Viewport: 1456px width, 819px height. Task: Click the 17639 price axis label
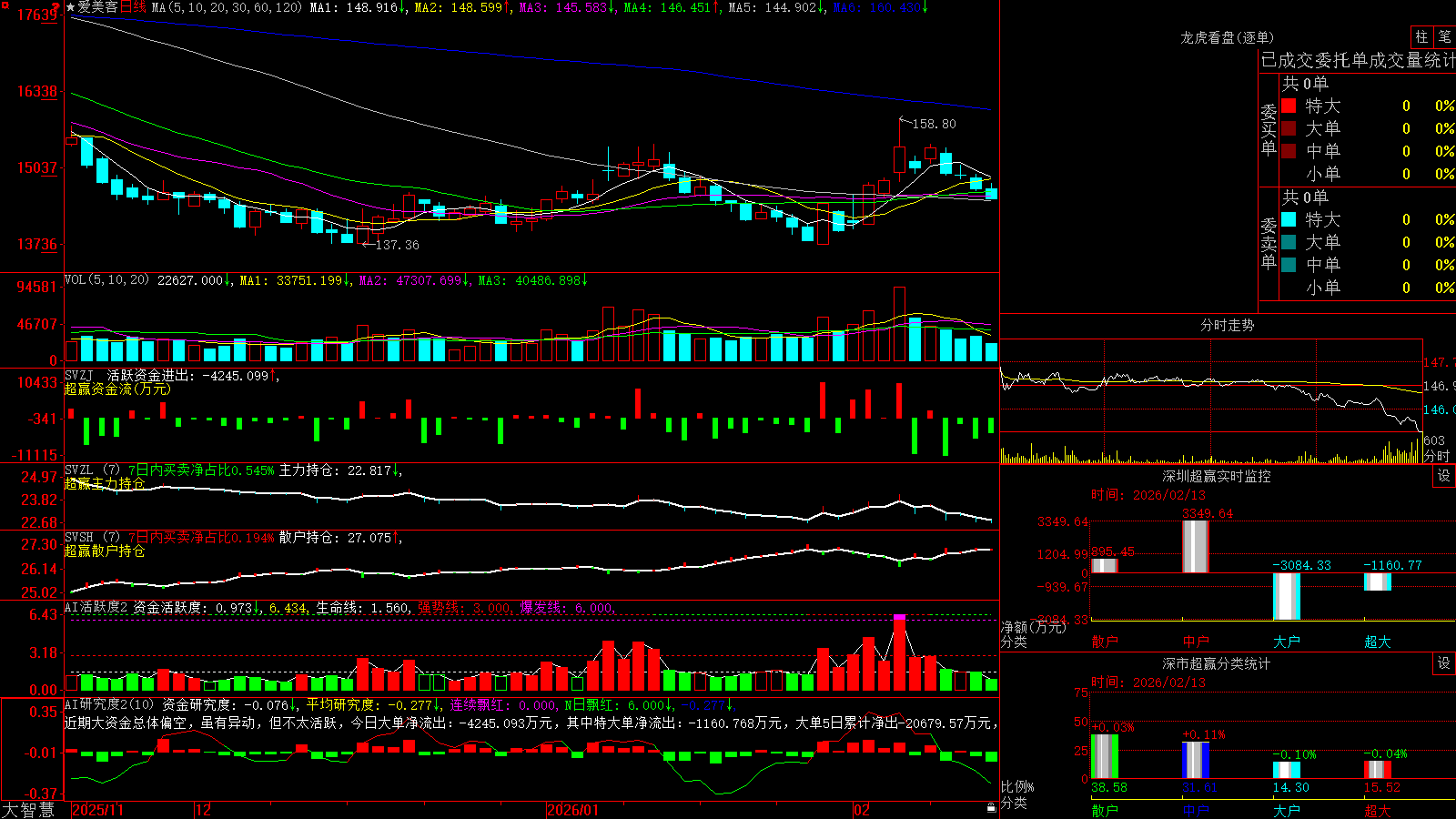[36, 15]
